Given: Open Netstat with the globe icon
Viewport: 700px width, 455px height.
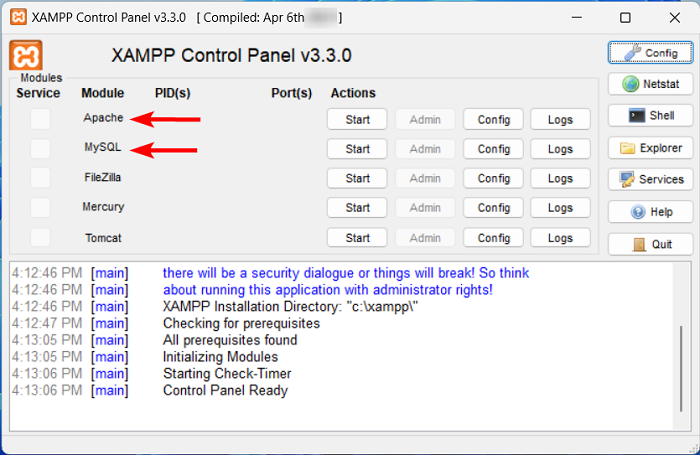Looking at the screenshot, I should 650,84.
